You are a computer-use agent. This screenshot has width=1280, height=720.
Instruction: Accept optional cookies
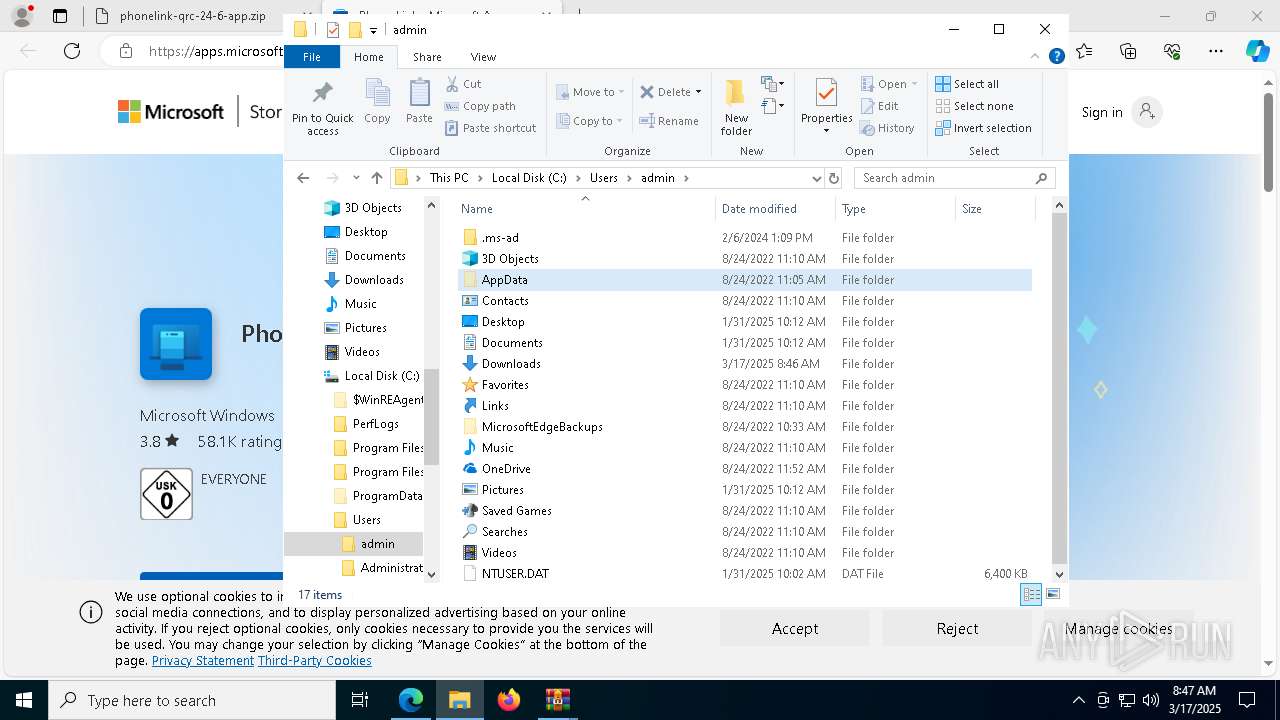point(795,629)
